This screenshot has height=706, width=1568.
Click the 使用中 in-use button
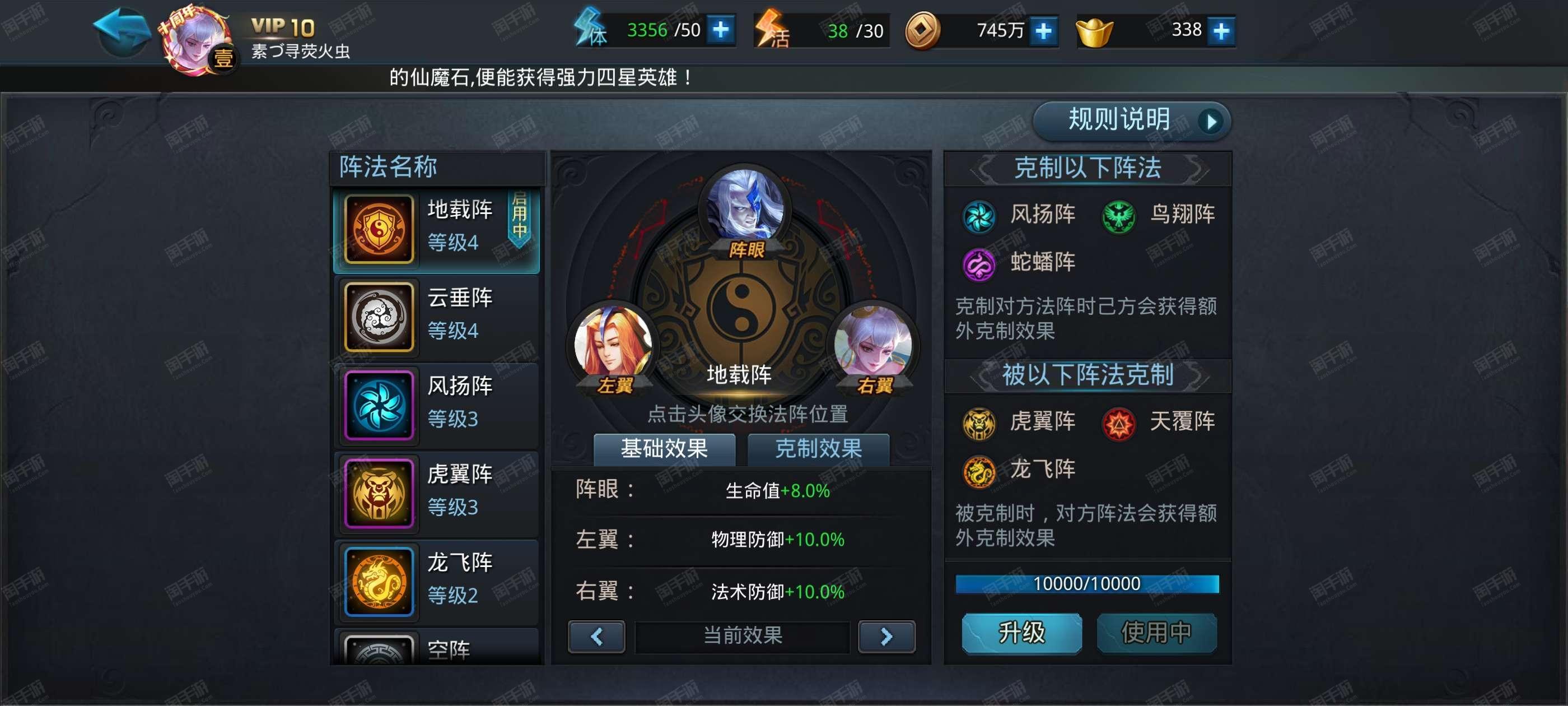[1156, 633]
